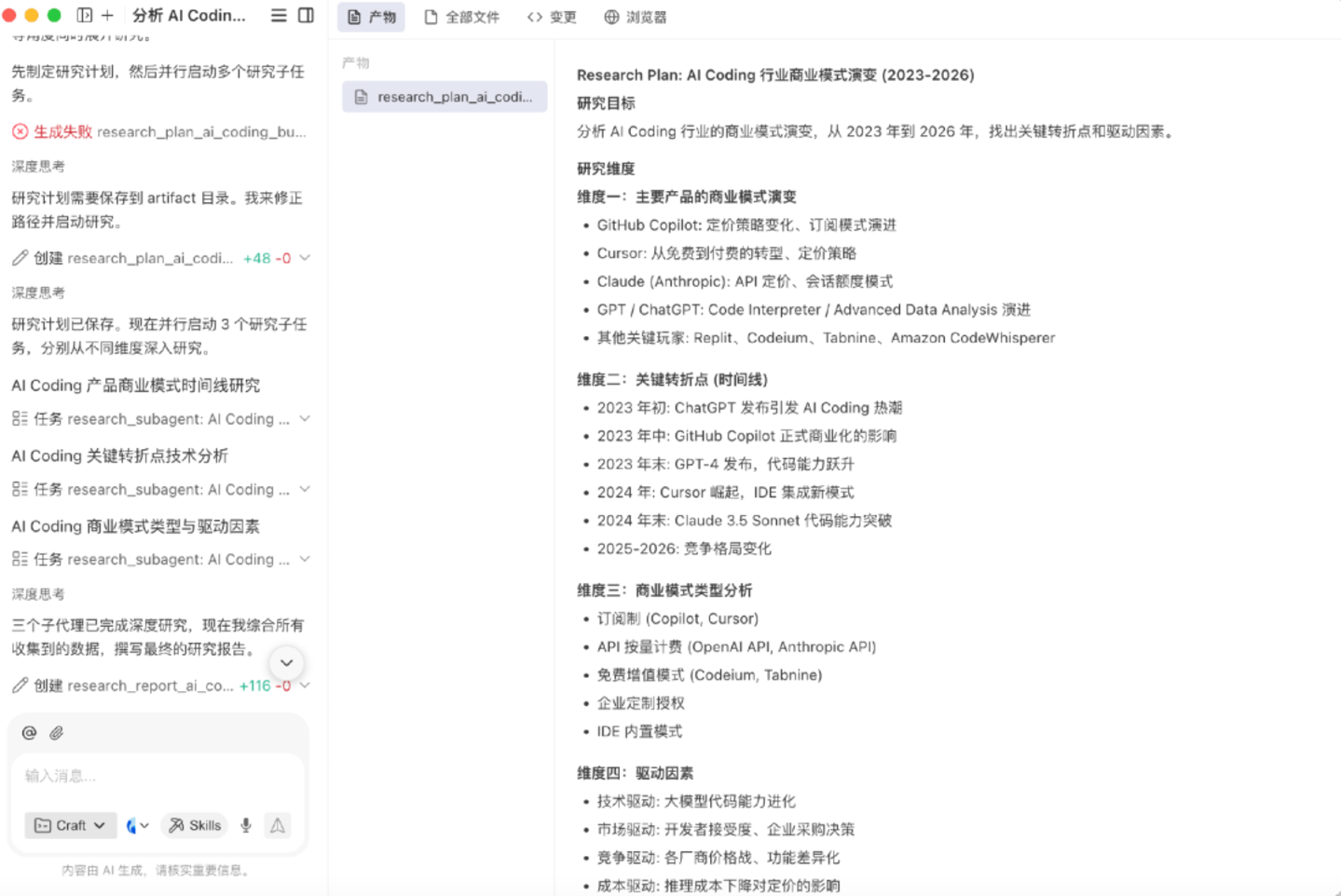Click the 输入消息 message input field
Screen dimensions: 1341x896
point(157,776)
